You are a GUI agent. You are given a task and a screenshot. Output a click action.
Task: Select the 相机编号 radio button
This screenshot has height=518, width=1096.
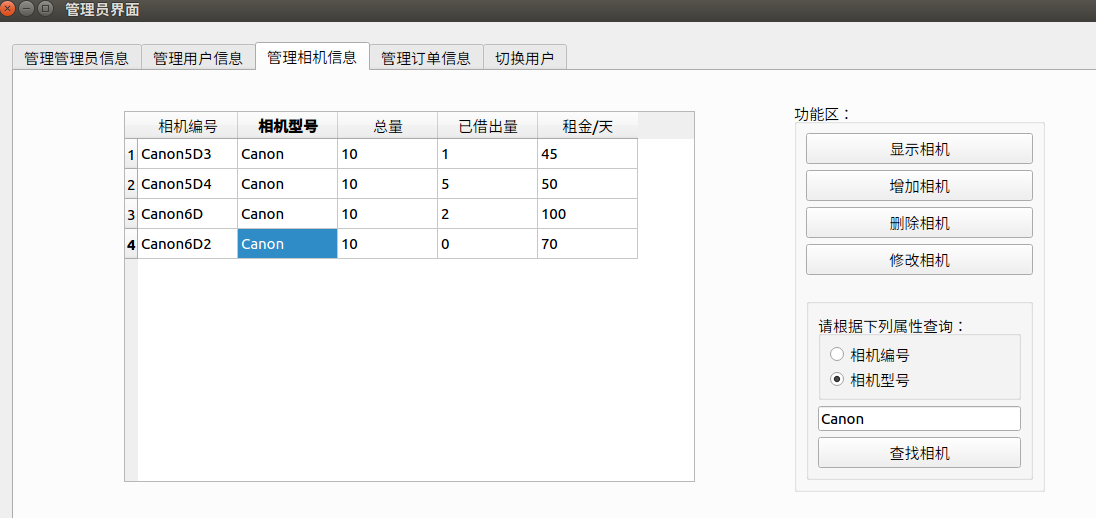837,354
